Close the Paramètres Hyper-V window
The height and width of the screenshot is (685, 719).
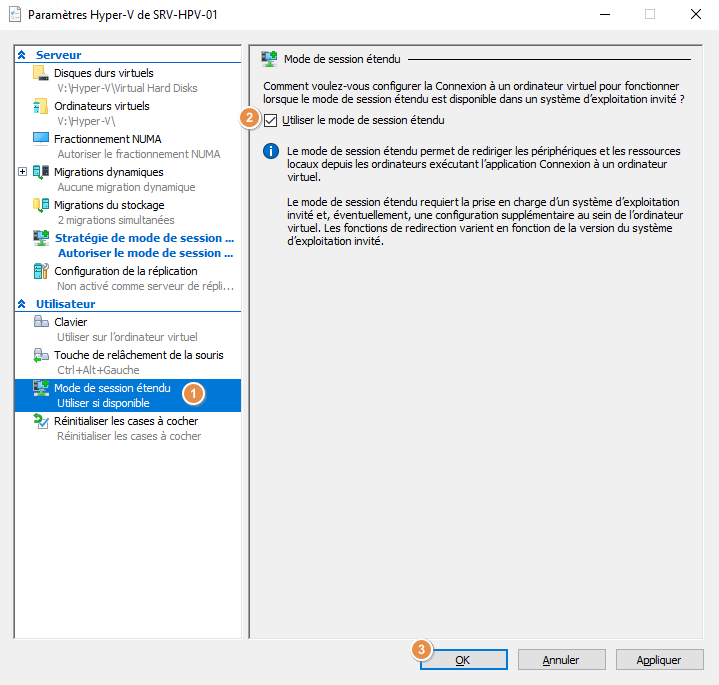[696, 15]
